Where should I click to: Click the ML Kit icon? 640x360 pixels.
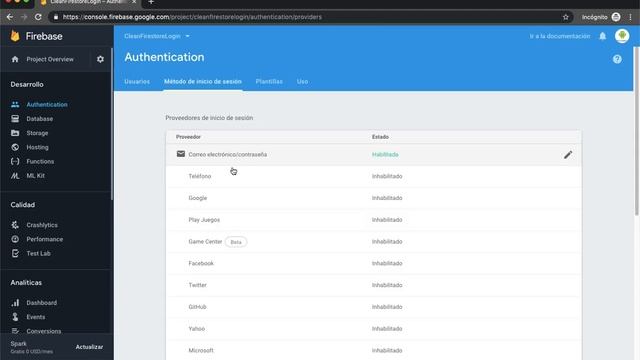pyautogui.click(x=15, y=176)
